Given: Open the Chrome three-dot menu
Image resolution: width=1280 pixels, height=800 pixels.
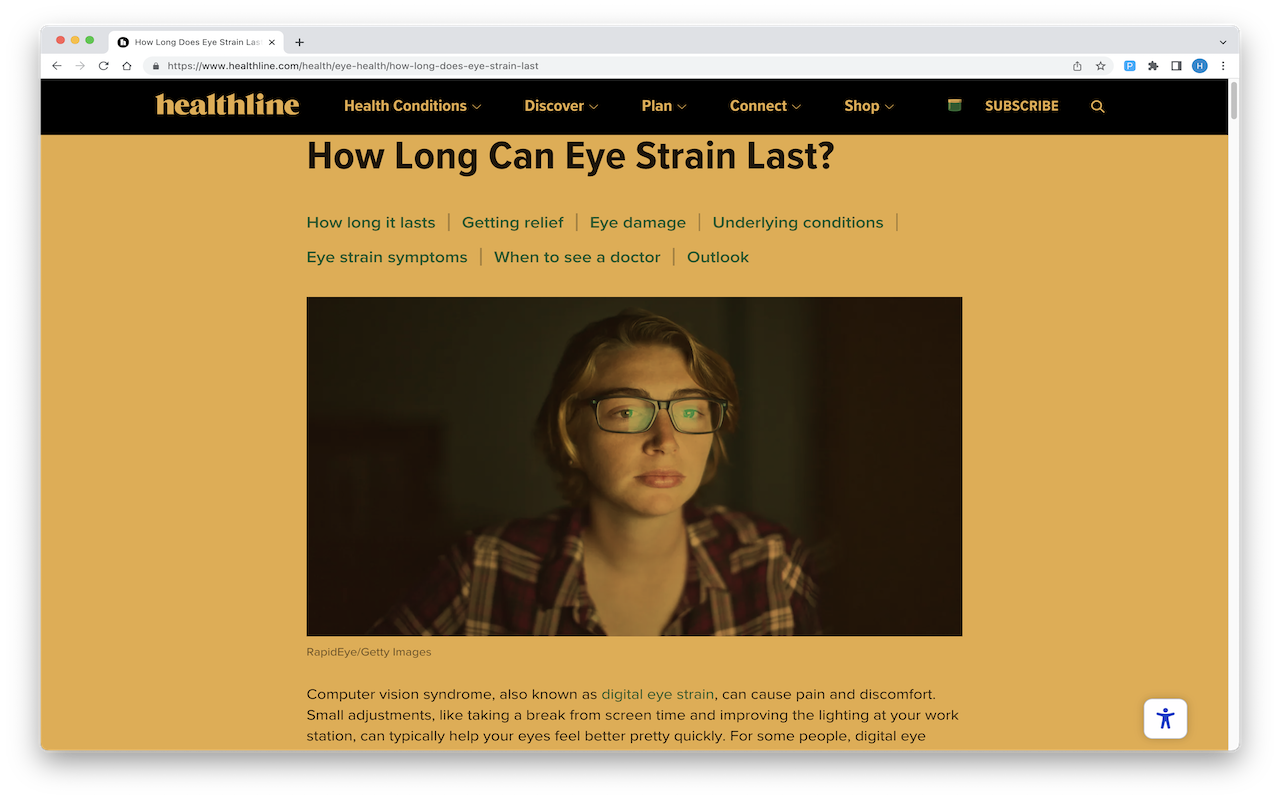Looking at the screenshot, I should coord(1223,66).
